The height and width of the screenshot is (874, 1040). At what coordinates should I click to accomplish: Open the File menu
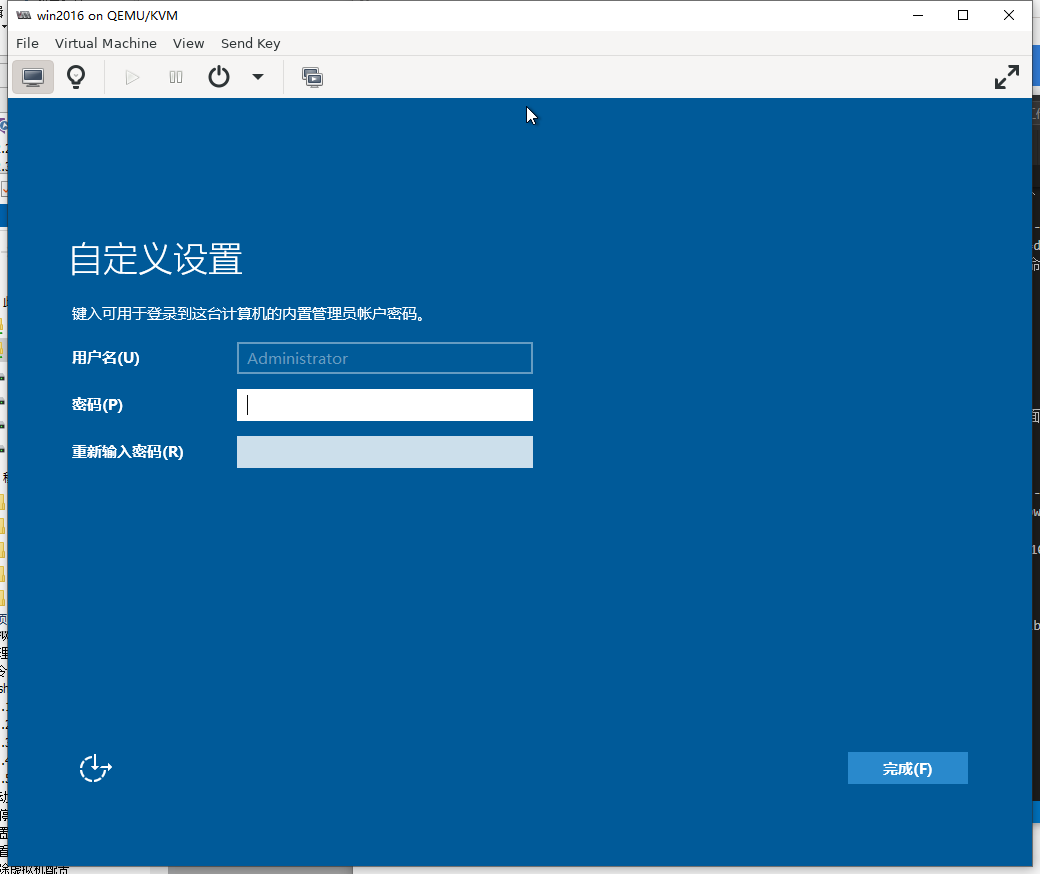(27, 43)
